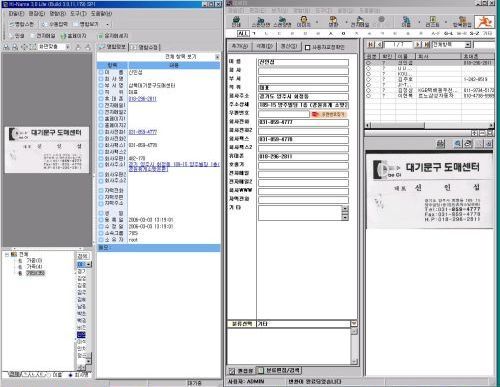The height and width of the screenshot is (387, 500).
Task: Collapse 전체 항목 보기 panel arrow
Action: (x=217, y=57)
